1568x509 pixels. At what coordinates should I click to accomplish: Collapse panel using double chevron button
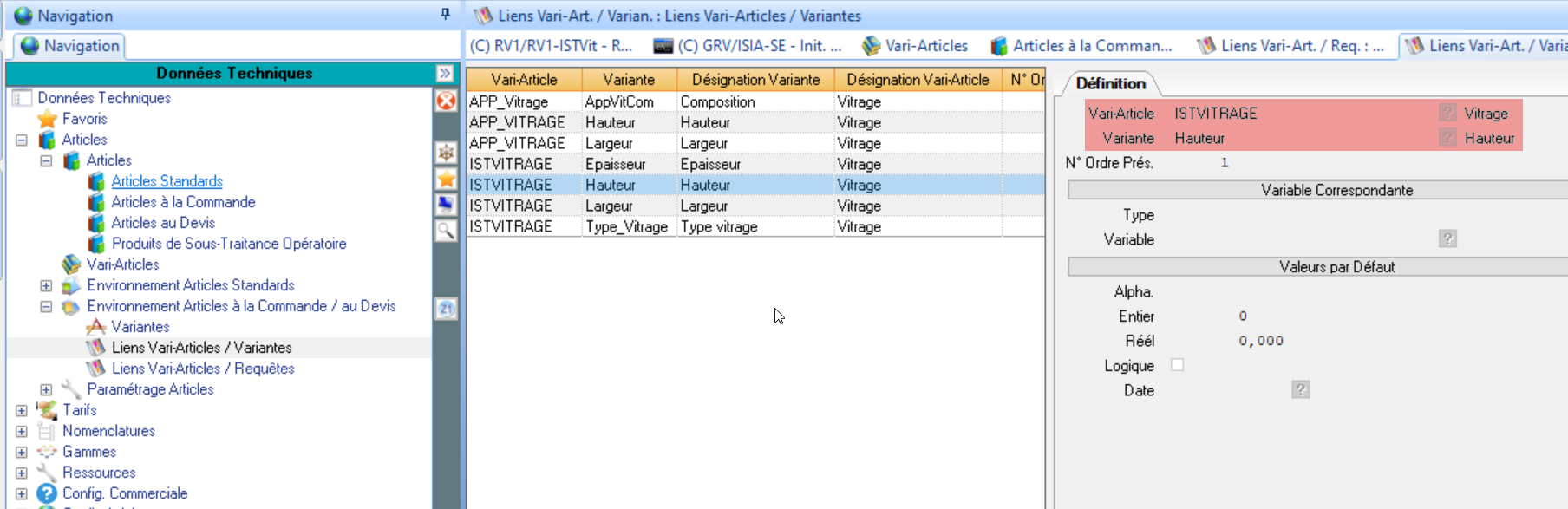(x=445, y=73)
